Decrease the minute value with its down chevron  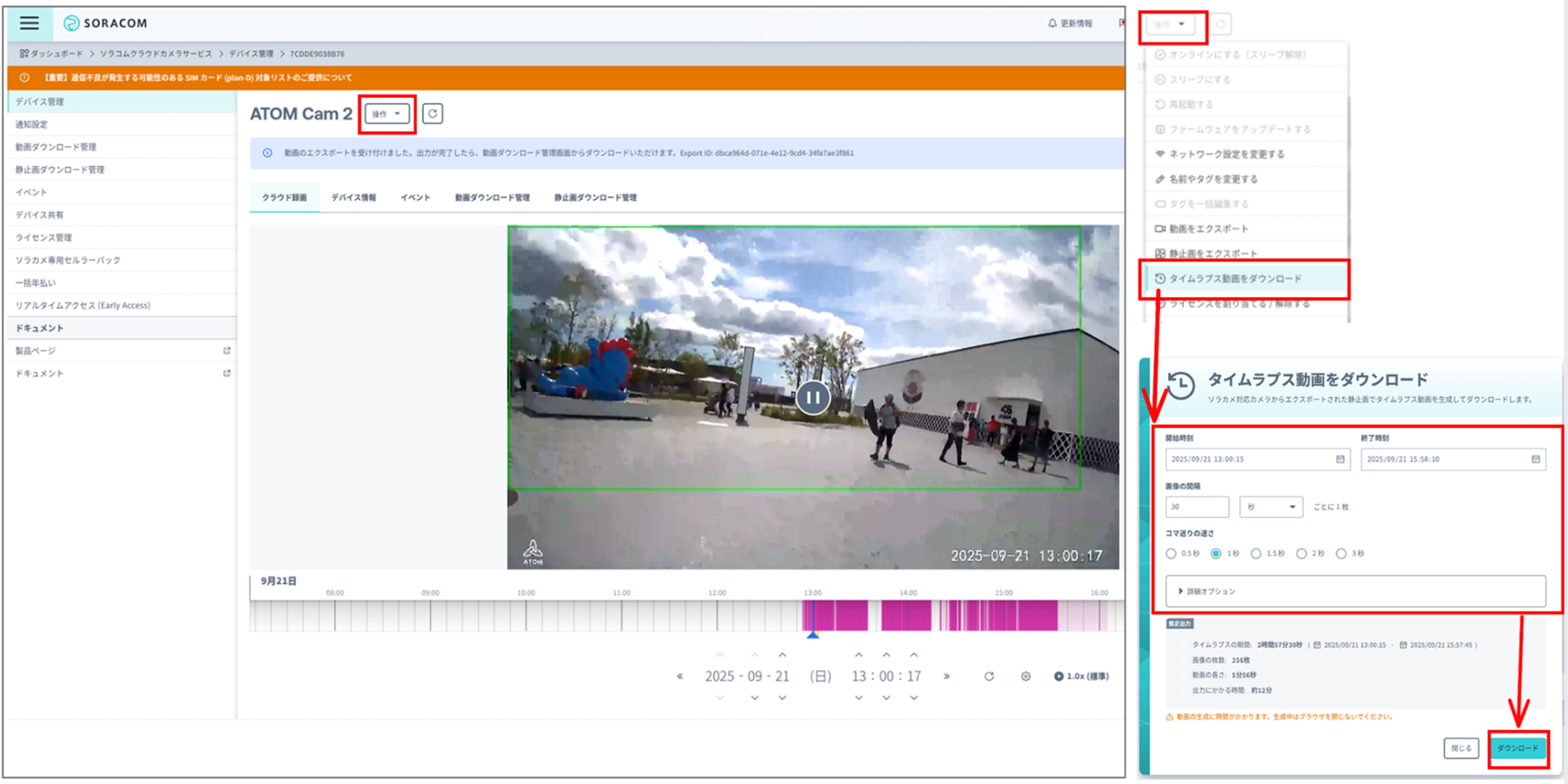click(886, 698)
